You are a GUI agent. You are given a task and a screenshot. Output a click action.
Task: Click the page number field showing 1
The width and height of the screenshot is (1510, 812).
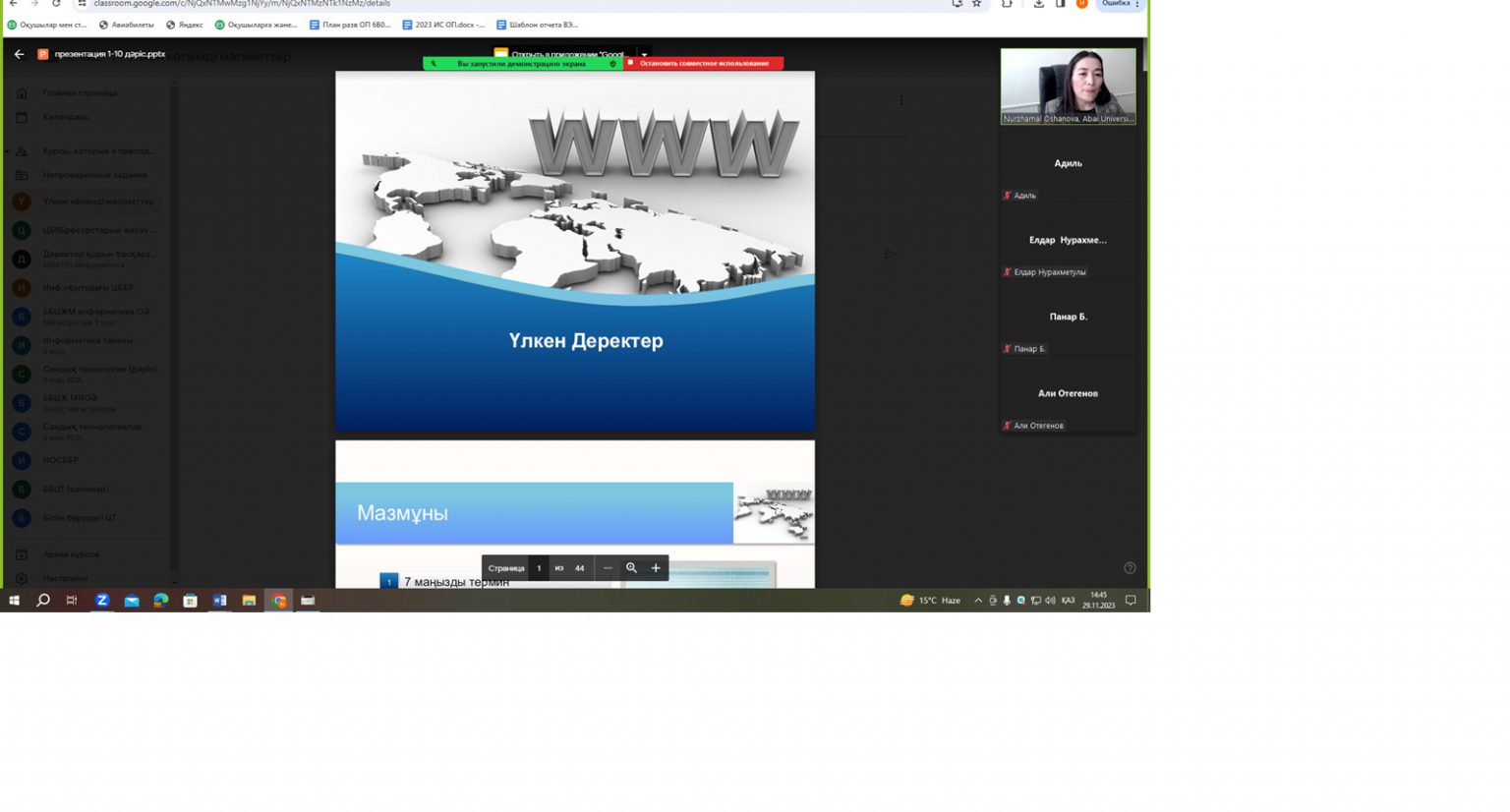pos(539,568)
